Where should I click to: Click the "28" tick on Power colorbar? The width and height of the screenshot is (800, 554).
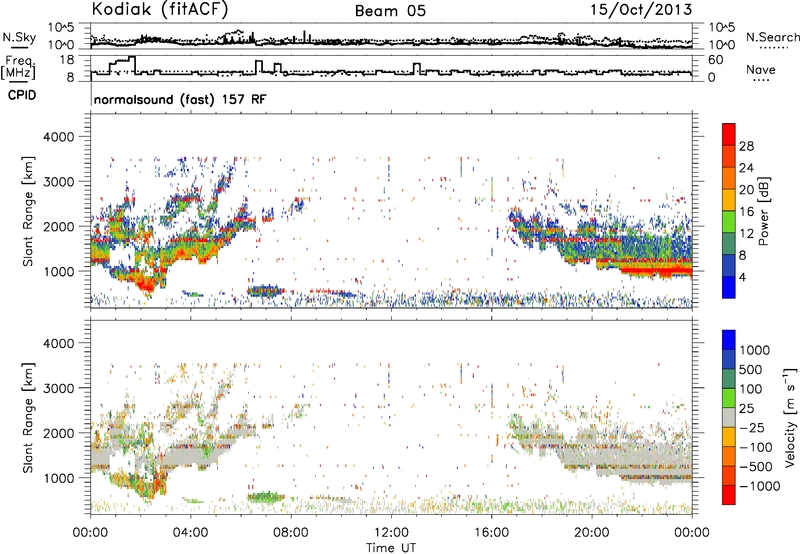[746, 146]
